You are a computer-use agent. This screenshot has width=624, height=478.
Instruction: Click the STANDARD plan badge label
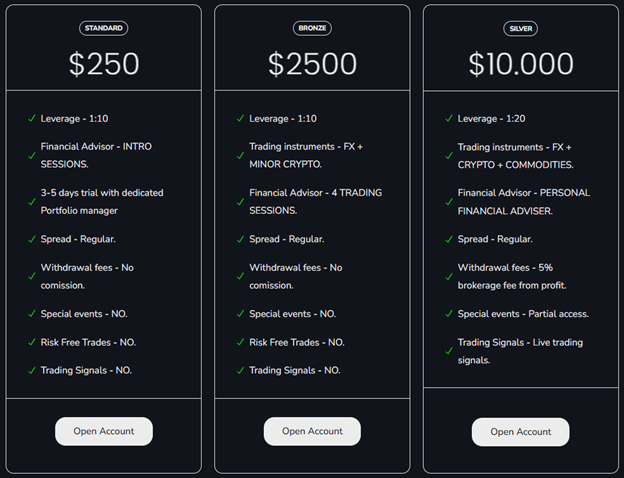[x=104, y=29]
